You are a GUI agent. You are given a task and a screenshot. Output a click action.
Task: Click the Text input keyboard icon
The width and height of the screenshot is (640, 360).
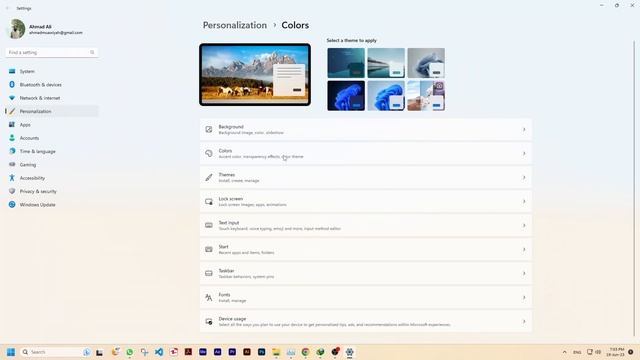(x=209, y=225)
